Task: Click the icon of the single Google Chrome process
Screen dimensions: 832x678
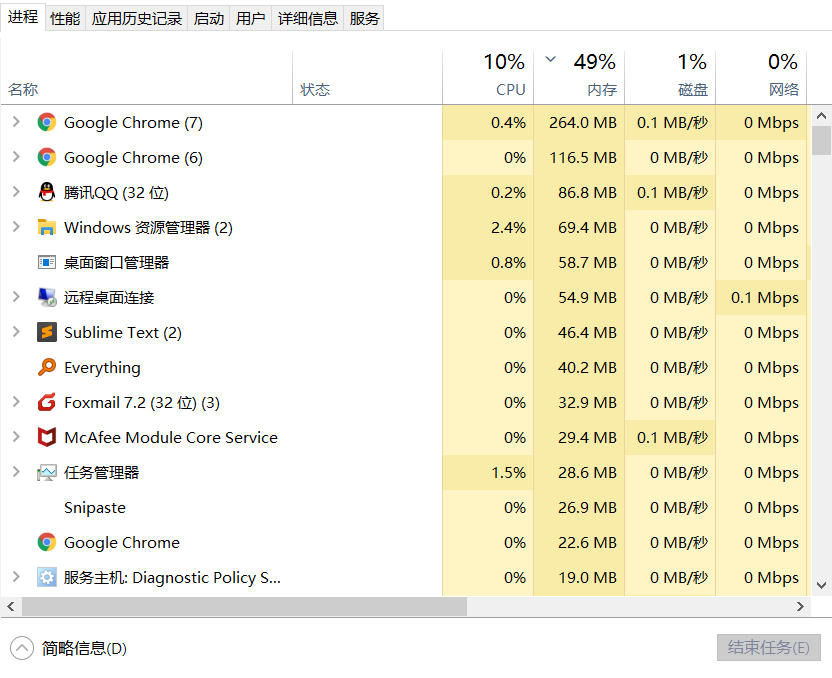Action: click(47, 542)
